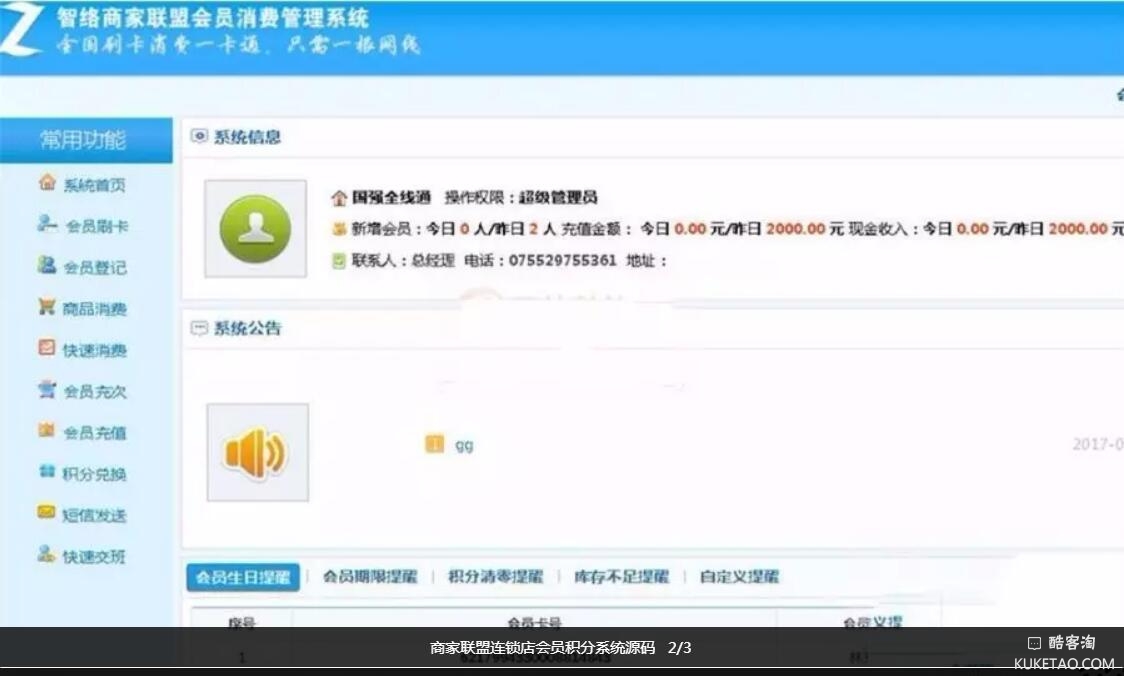Click the orange icon beside 会员充值
Screen dimensions: 1124x676
47,430
